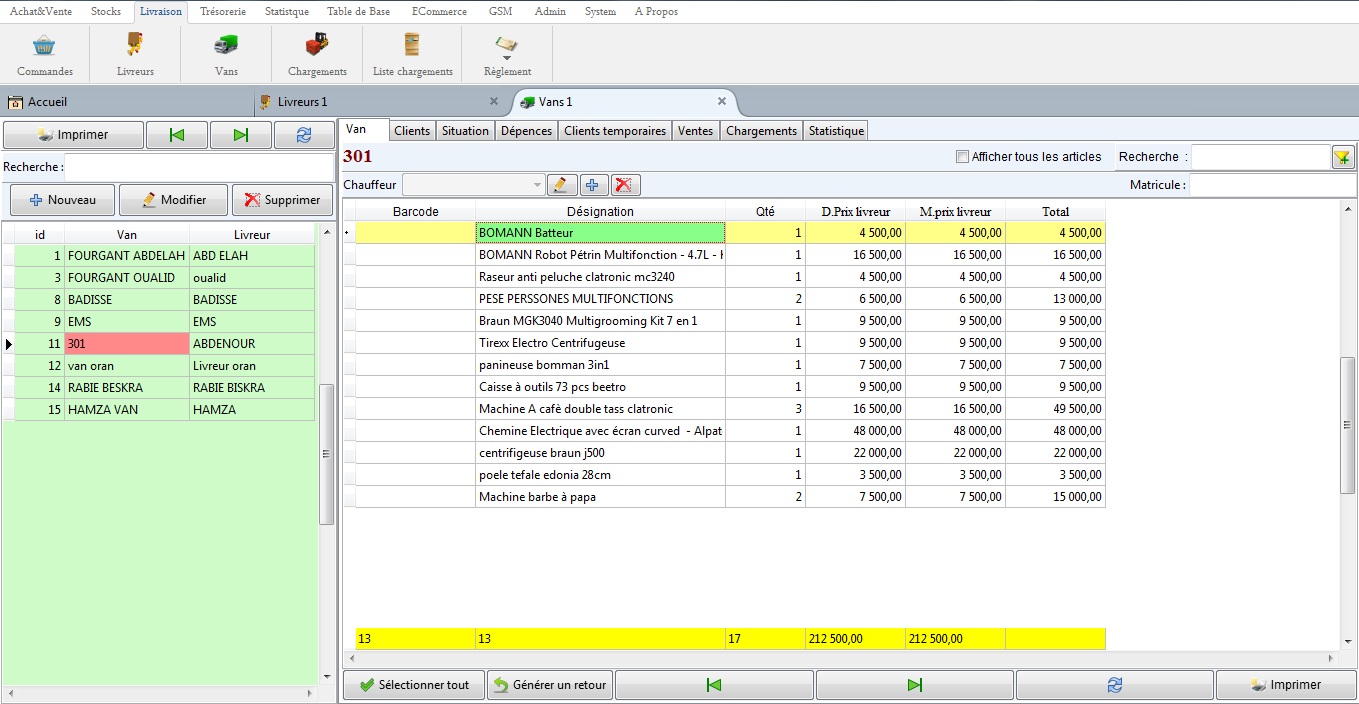This screenshot has width=1359, height=704.
Task: Open the Commandes basket icon
Action: 45,46
